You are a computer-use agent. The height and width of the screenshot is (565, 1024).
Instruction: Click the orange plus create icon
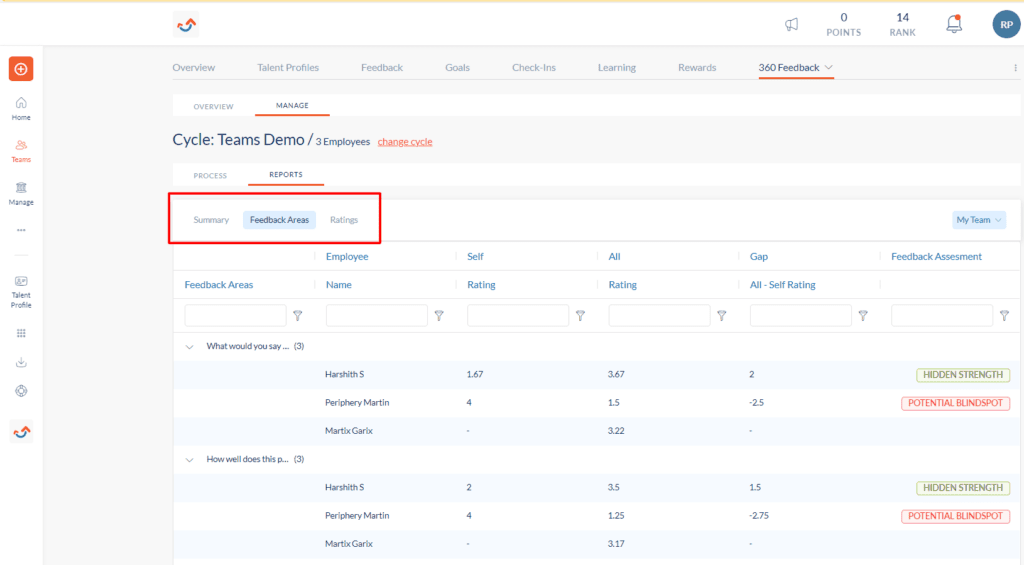point(21,69)
